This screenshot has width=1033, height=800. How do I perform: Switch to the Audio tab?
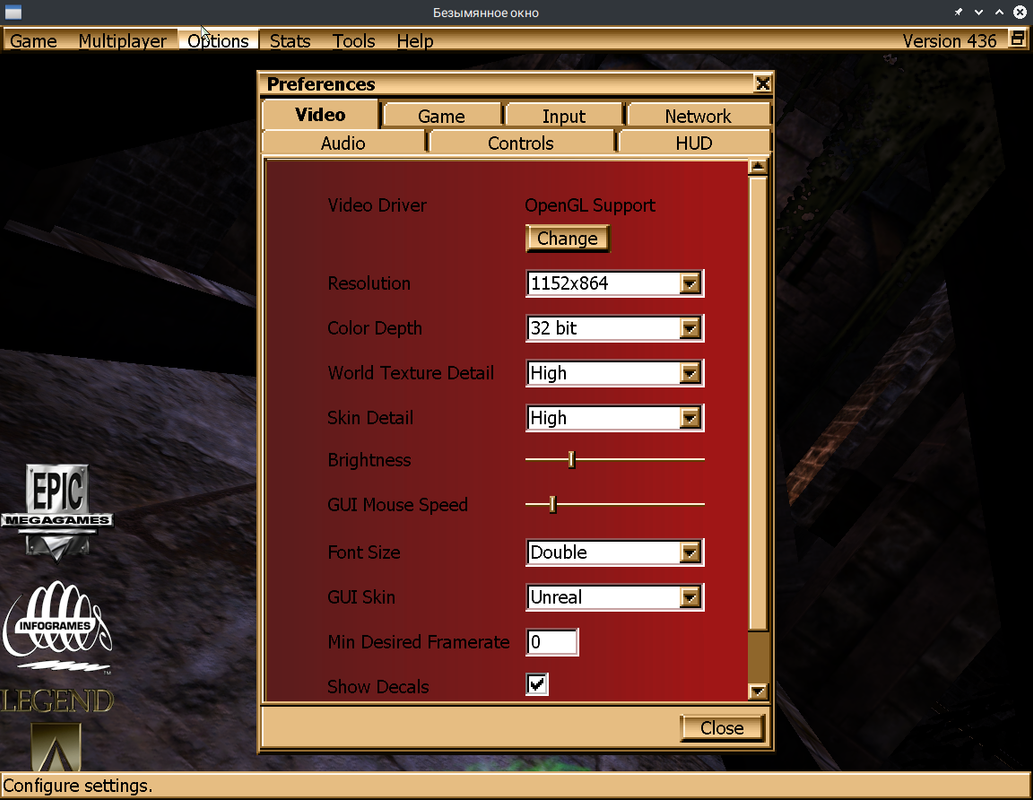(x=343, y=143)
